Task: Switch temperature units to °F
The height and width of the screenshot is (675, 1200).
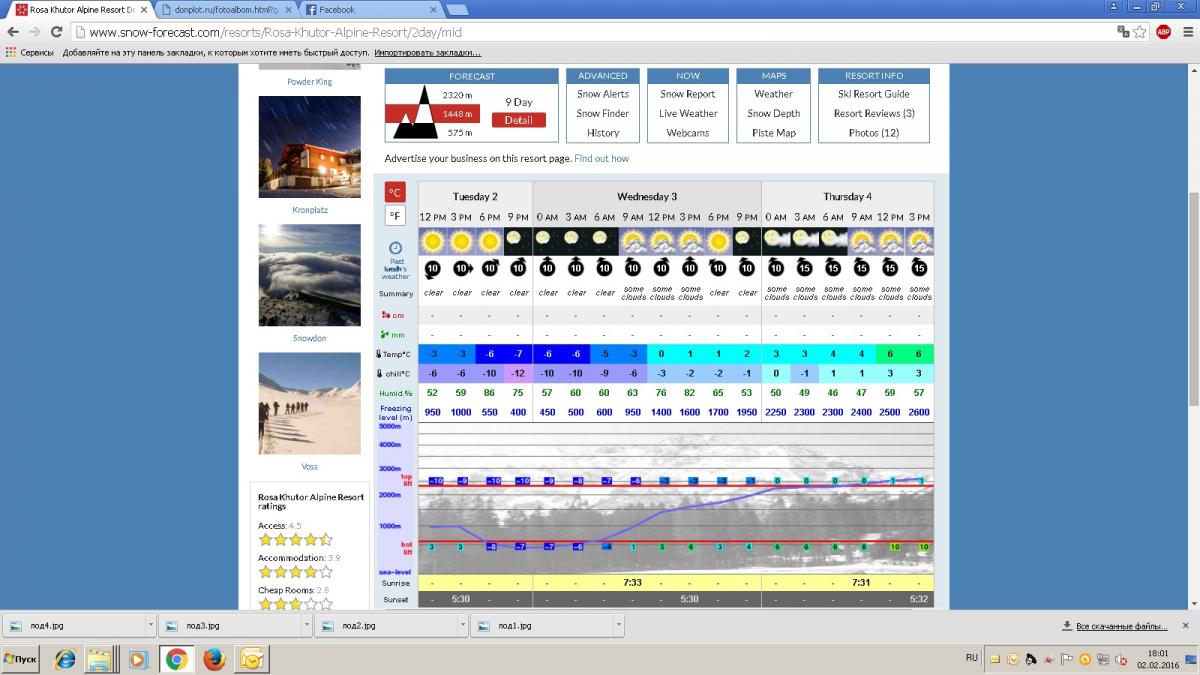Action: 396,216
